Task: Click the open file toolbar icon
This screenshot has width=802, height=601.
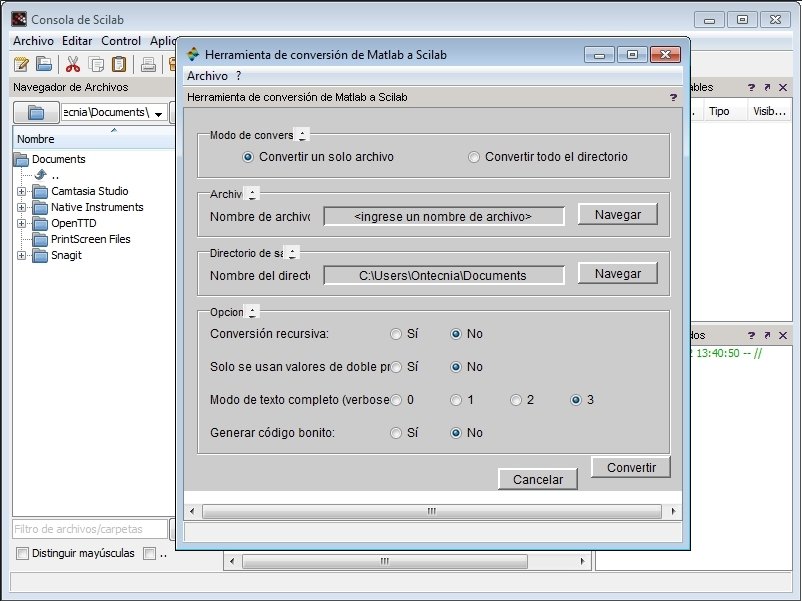Action: pyautogui.click(x=44, y=64)
